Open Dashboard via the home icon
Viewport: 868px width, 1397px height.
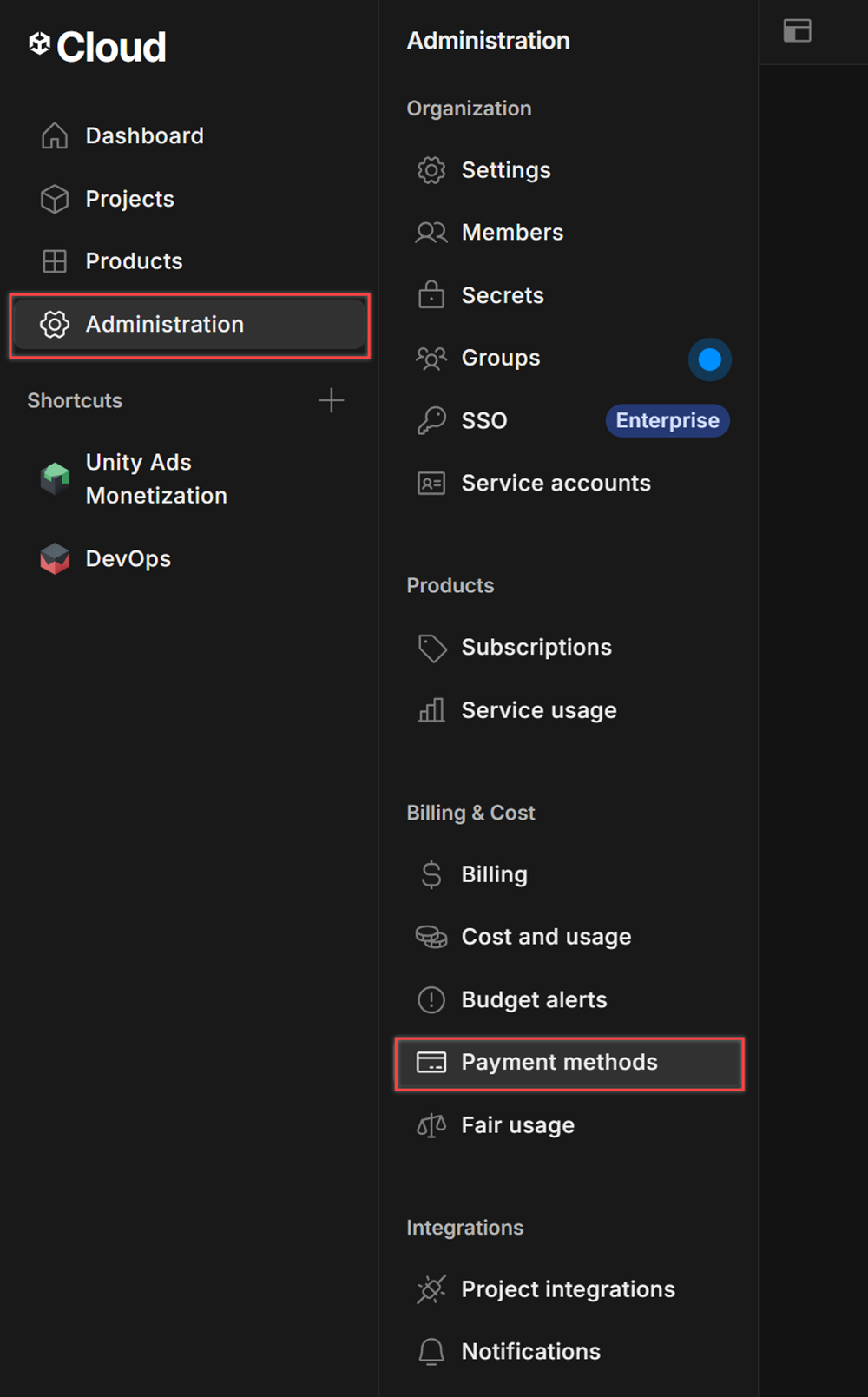[x=55, y=135]
